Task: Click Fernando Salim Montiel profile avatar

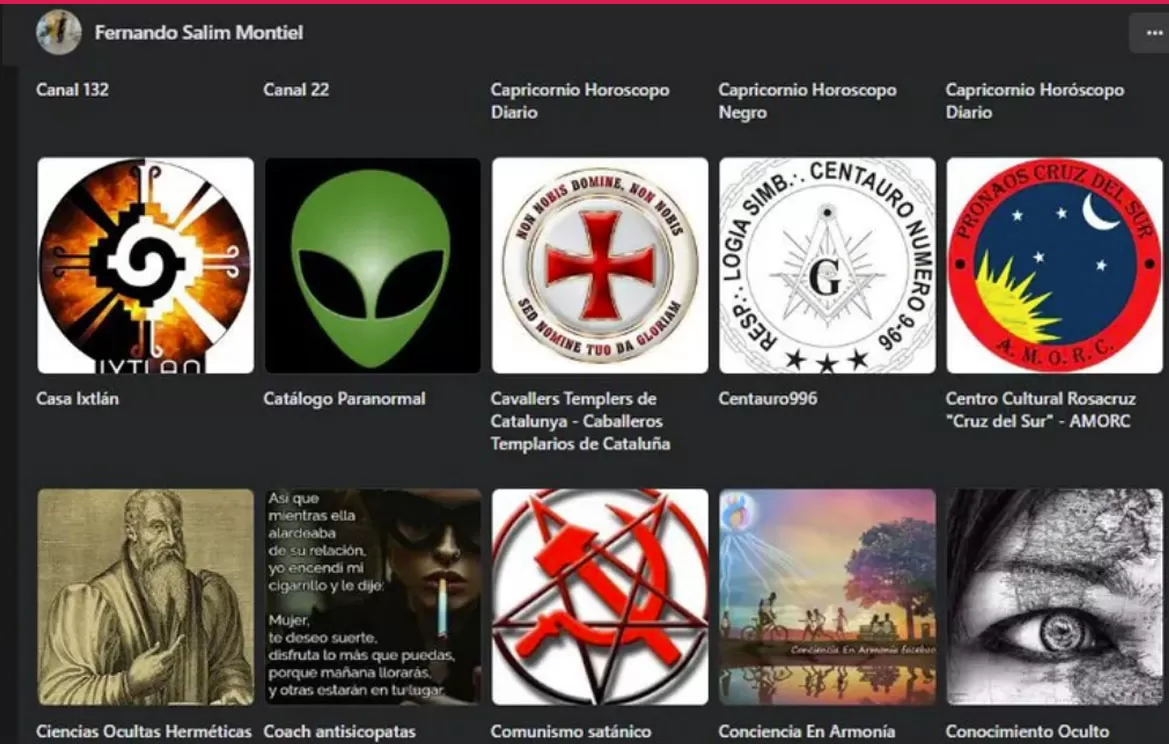Action: pos(58,33)
